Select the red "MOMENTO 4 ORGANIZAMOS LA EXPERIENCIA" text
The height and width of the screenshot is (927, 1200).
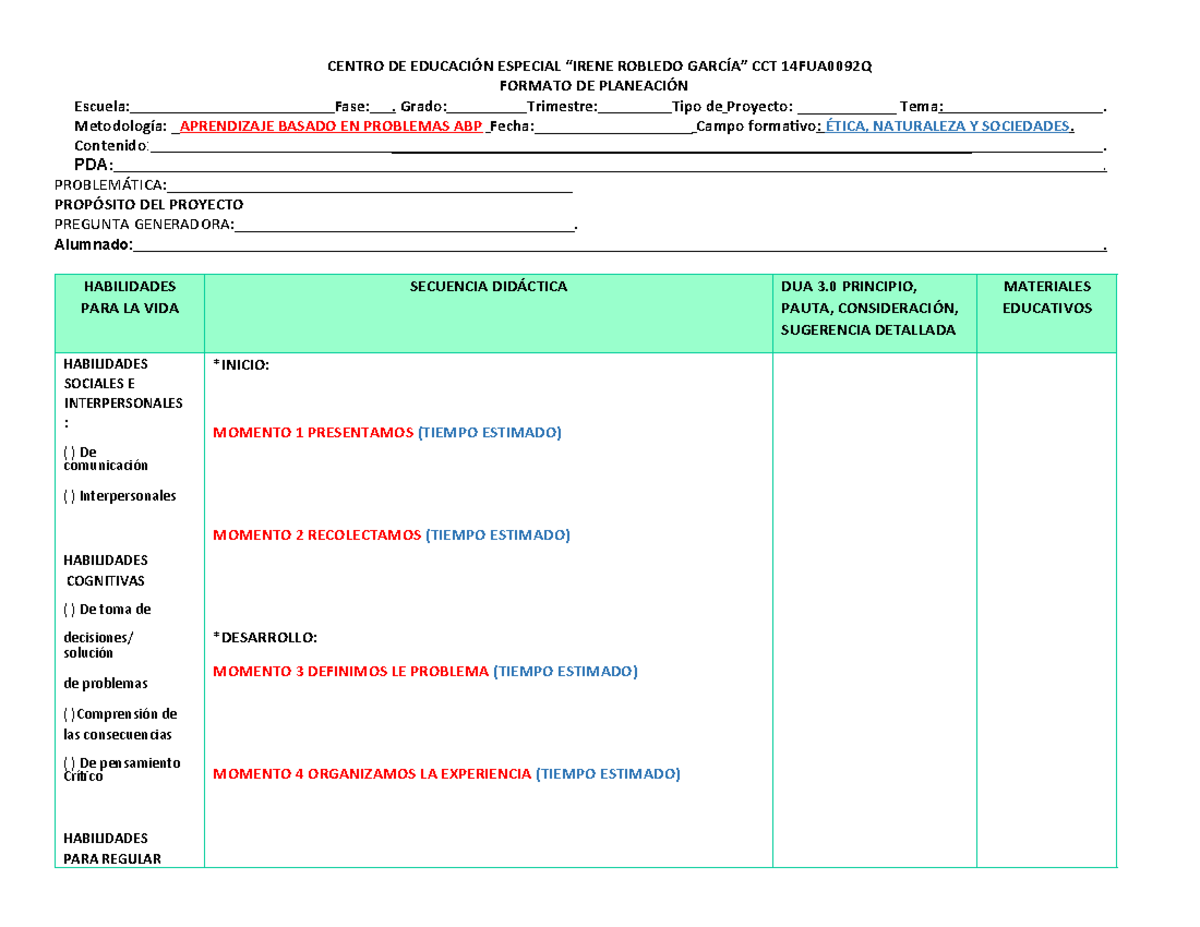pos(373,774)
